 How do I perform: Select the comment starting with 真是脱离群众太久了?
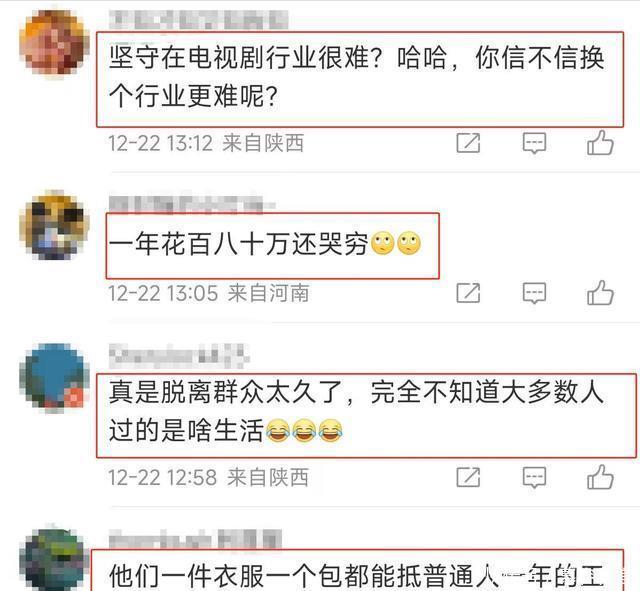pyautogui.click(x=356, y=411)
